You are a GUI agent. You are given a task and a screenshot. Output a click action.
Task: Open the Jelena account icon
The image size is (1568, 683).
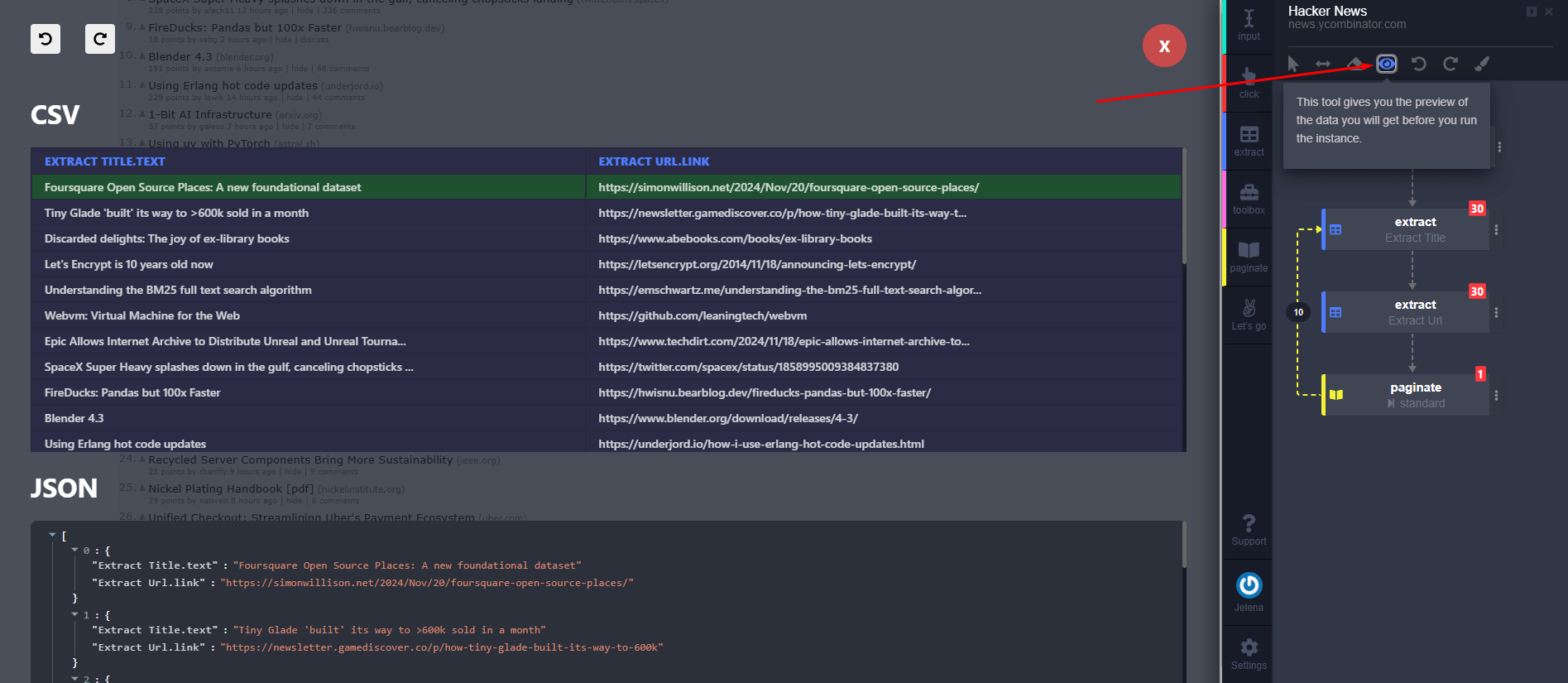point(1249,586)
